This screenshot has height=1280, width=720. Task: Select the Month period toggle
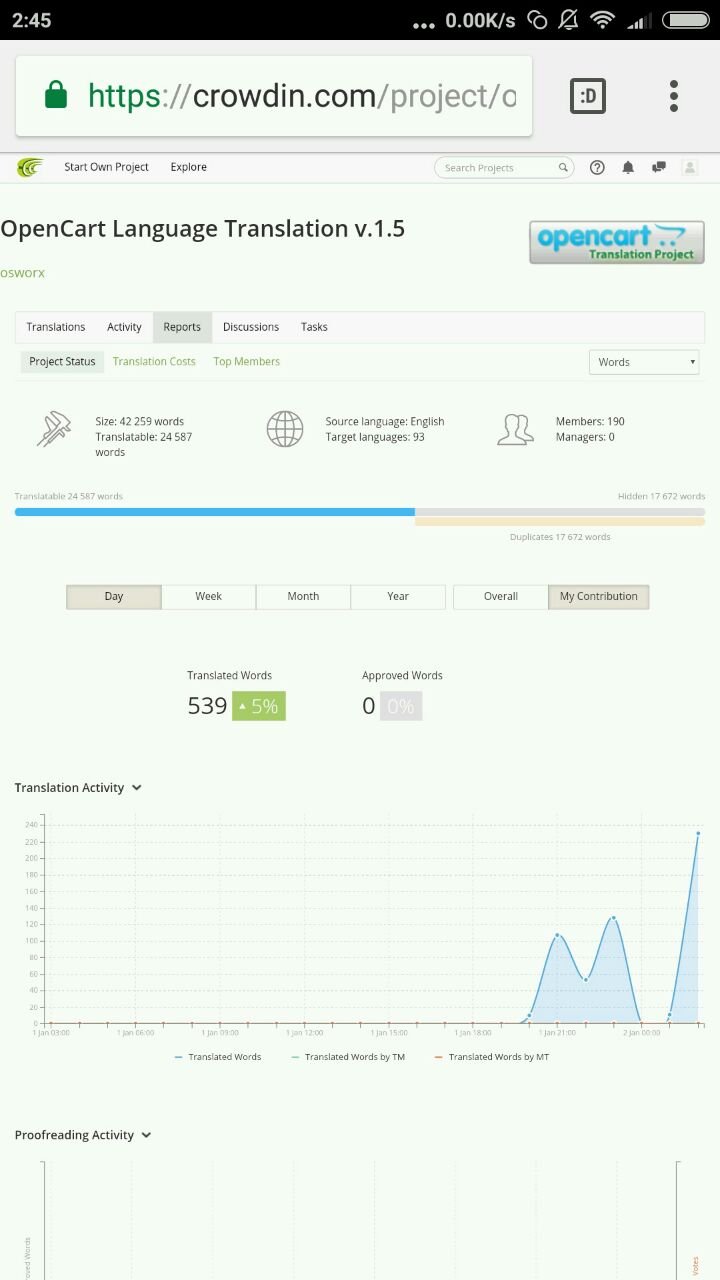point(303,597)
